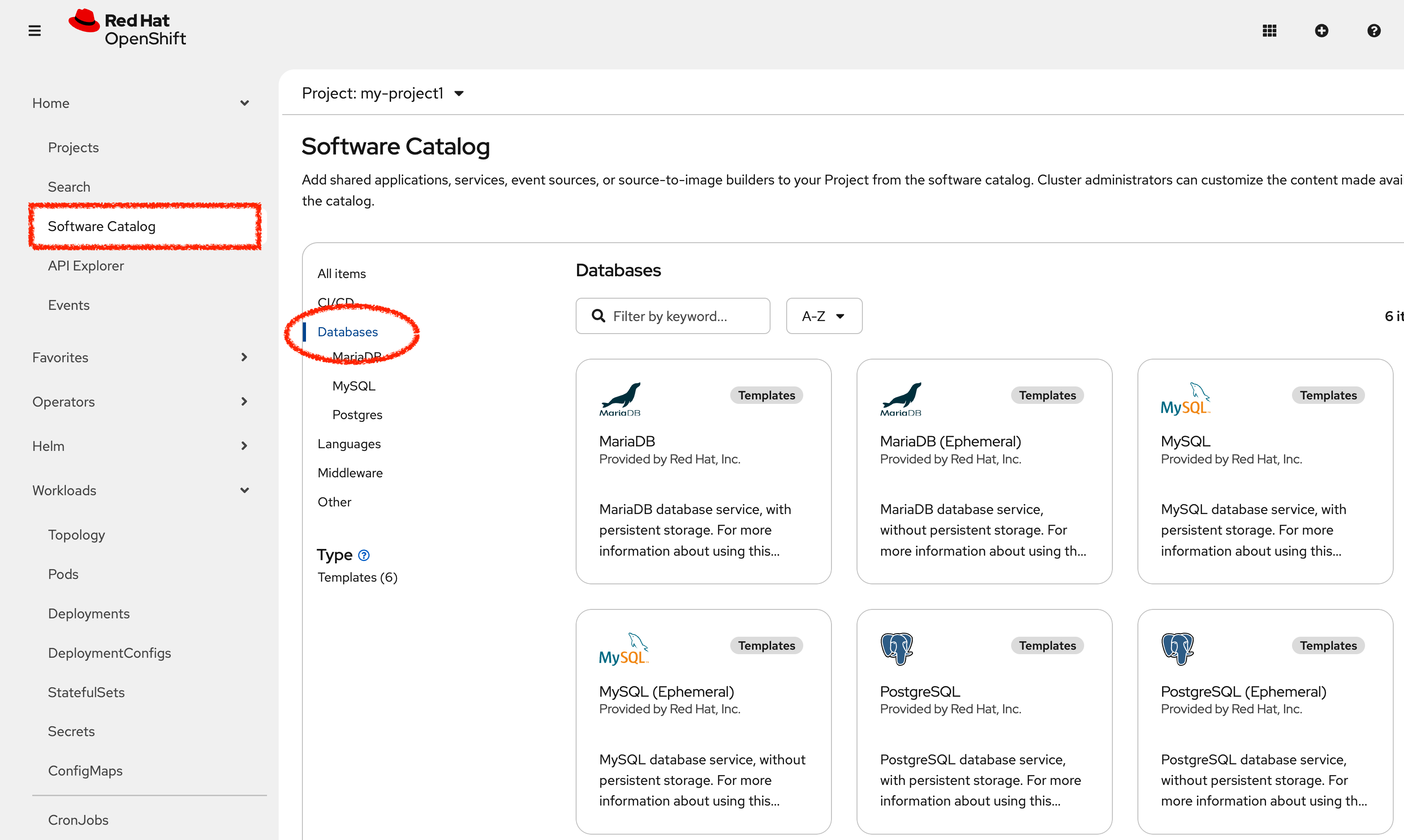Image resolution: width=1404 pixels, height=840 pixels.
Task: Select the CI/CD category
Action: coord(335,302)
